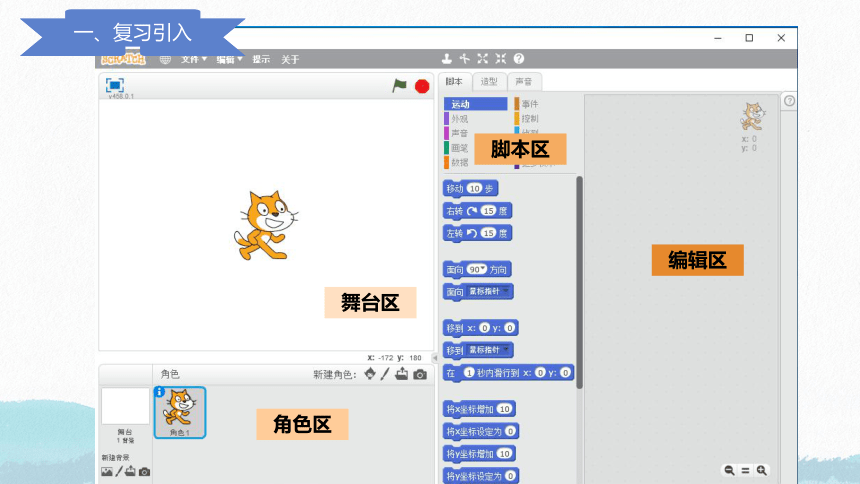Zoom out the scripts area

pyautogui.click(x=729, y=470)
